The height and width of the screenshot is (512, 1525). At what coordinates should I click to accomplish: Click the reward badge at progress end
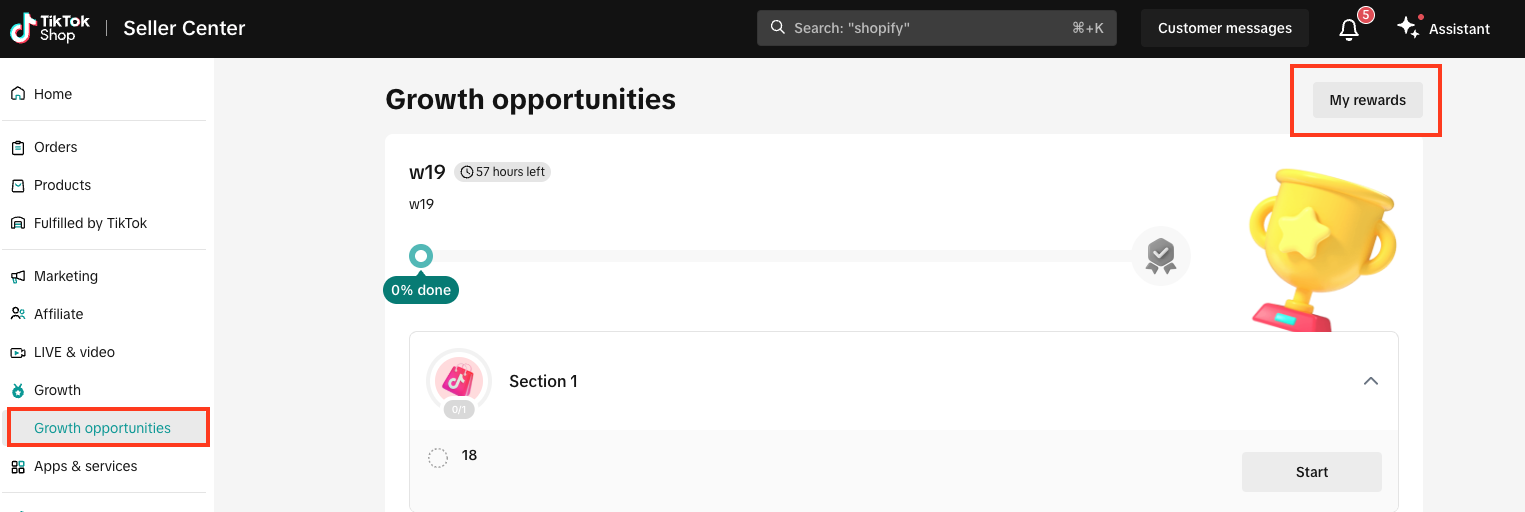click(1160, 256)
